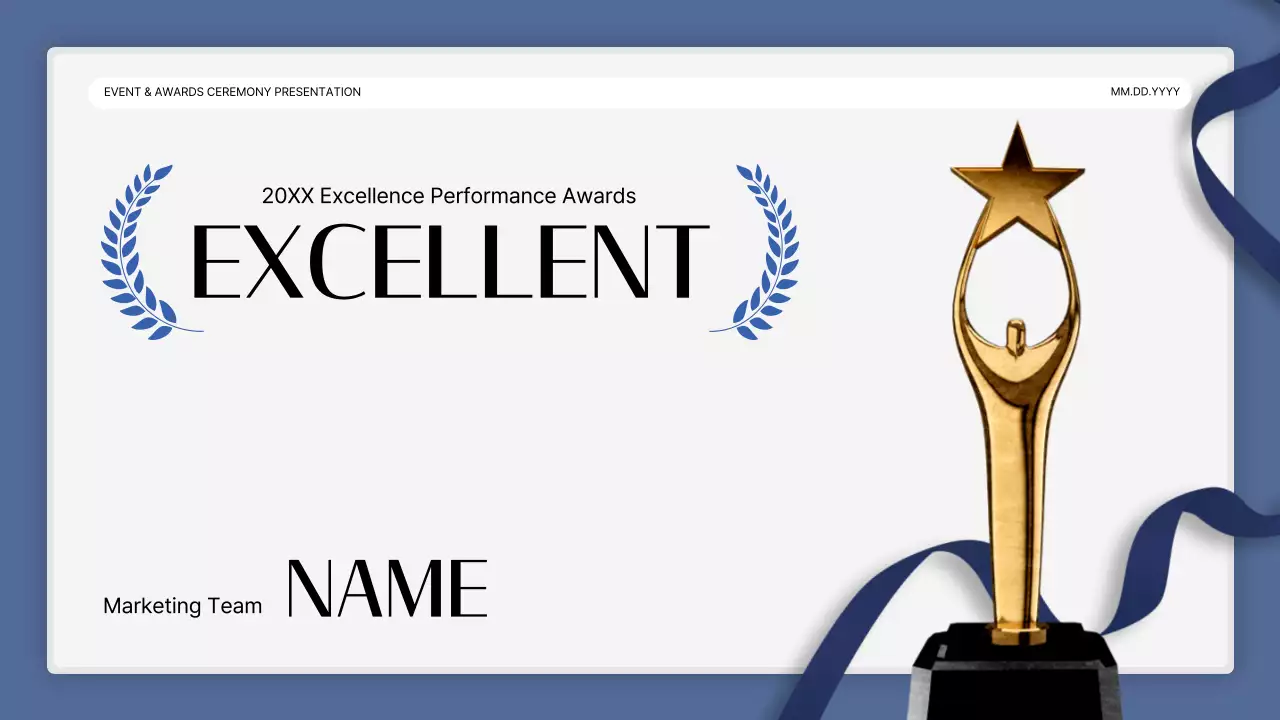Select the left blue laurel branch graphic
Screen dimensions: 1280x720
[x=140, y=248]
